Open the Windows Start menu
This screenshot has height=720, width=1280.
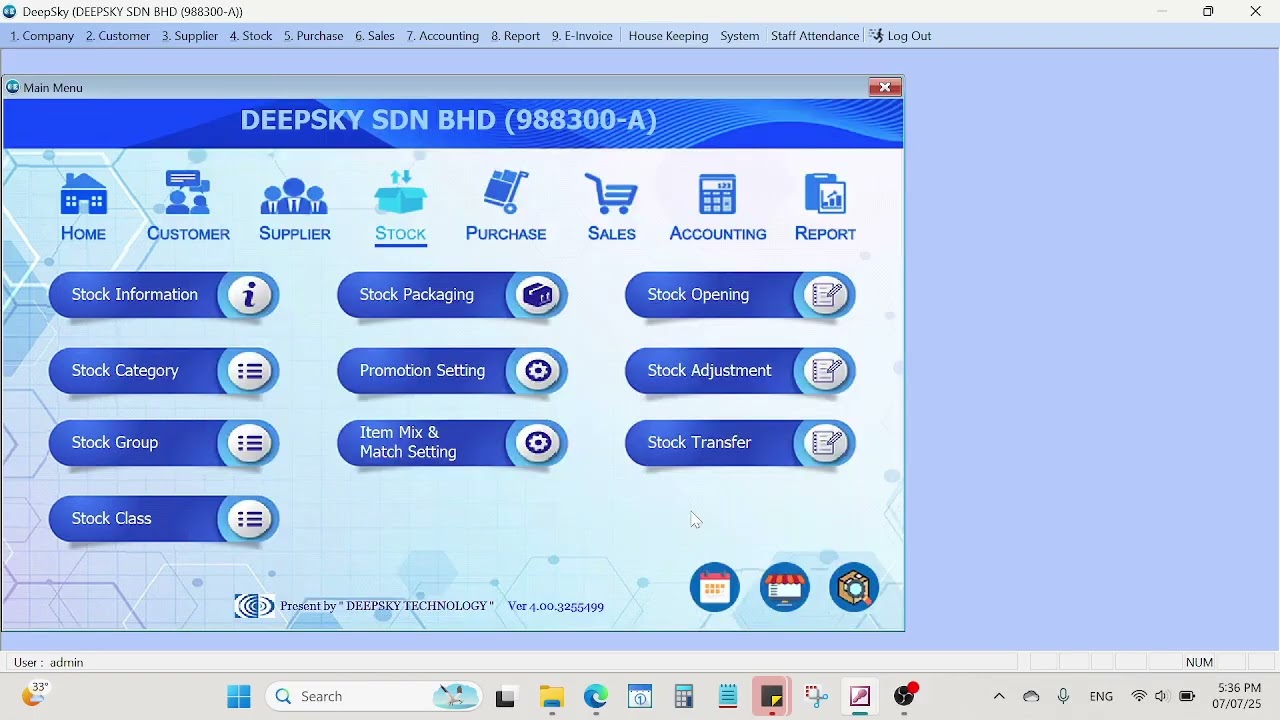[x=239, y=697]
